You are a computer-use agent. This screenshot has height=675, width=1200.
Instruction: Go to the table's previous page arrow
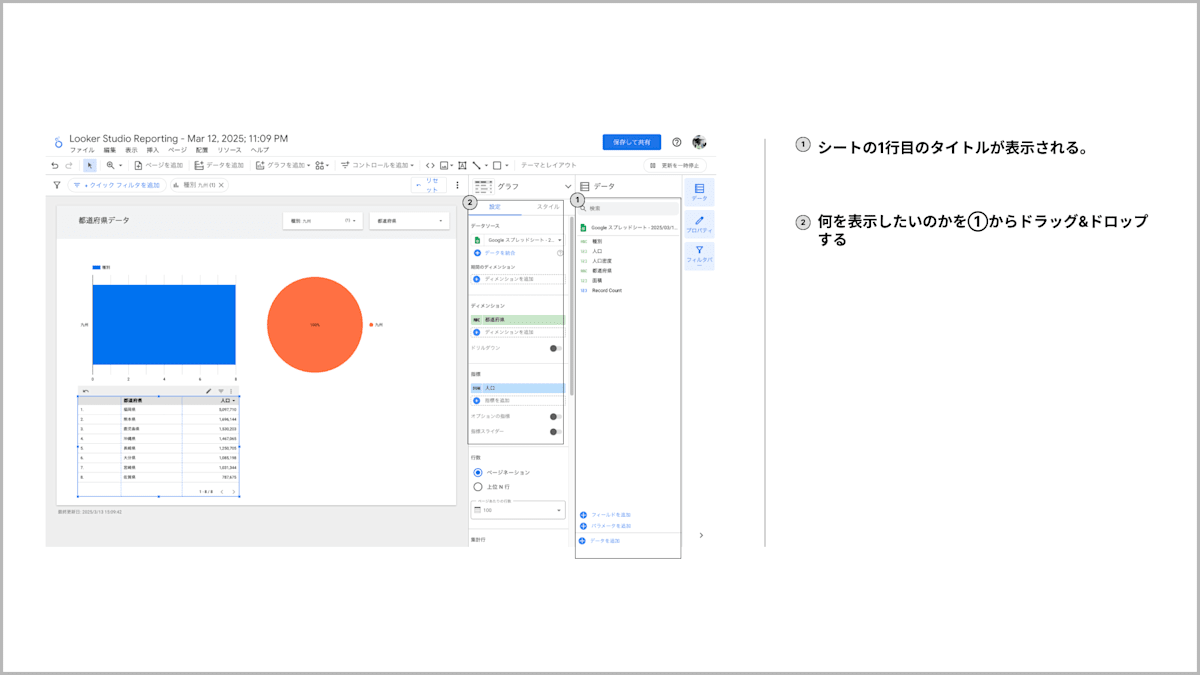(x=222, y=492)
